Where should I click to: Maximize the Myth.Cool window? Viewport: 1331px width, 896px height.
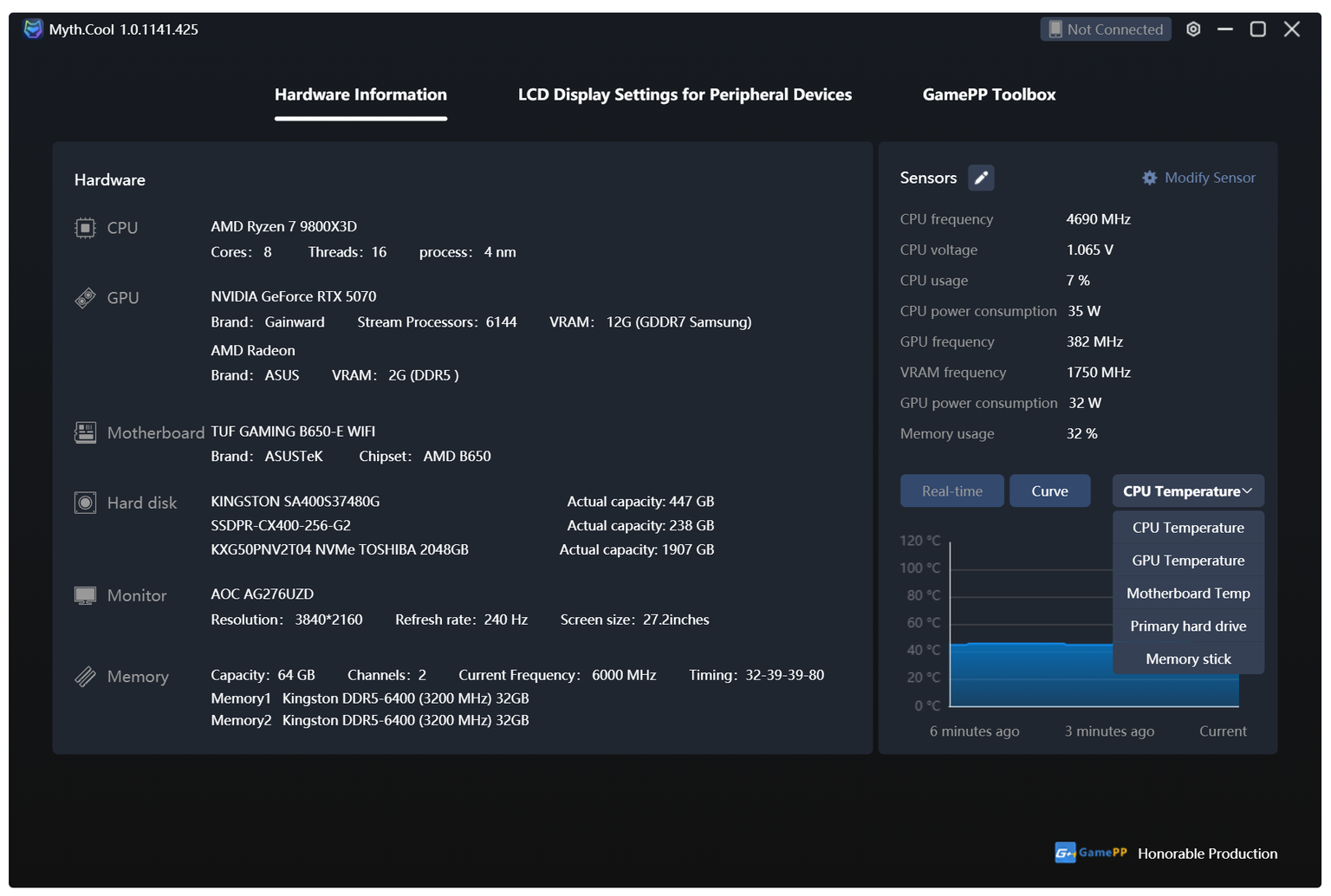(x=1258, y=29)
